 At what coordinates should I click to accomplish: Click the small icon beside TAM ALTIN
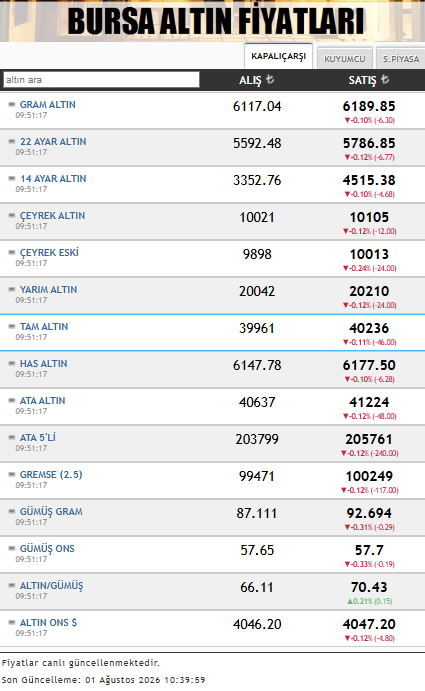click(x=12, y=327)
